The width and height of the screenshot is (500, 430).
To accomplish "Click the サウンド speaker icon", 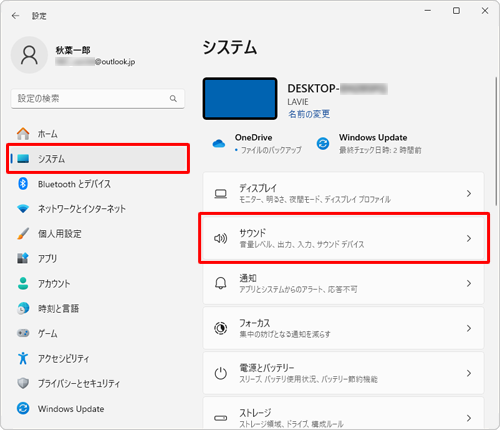I will 221,238.
